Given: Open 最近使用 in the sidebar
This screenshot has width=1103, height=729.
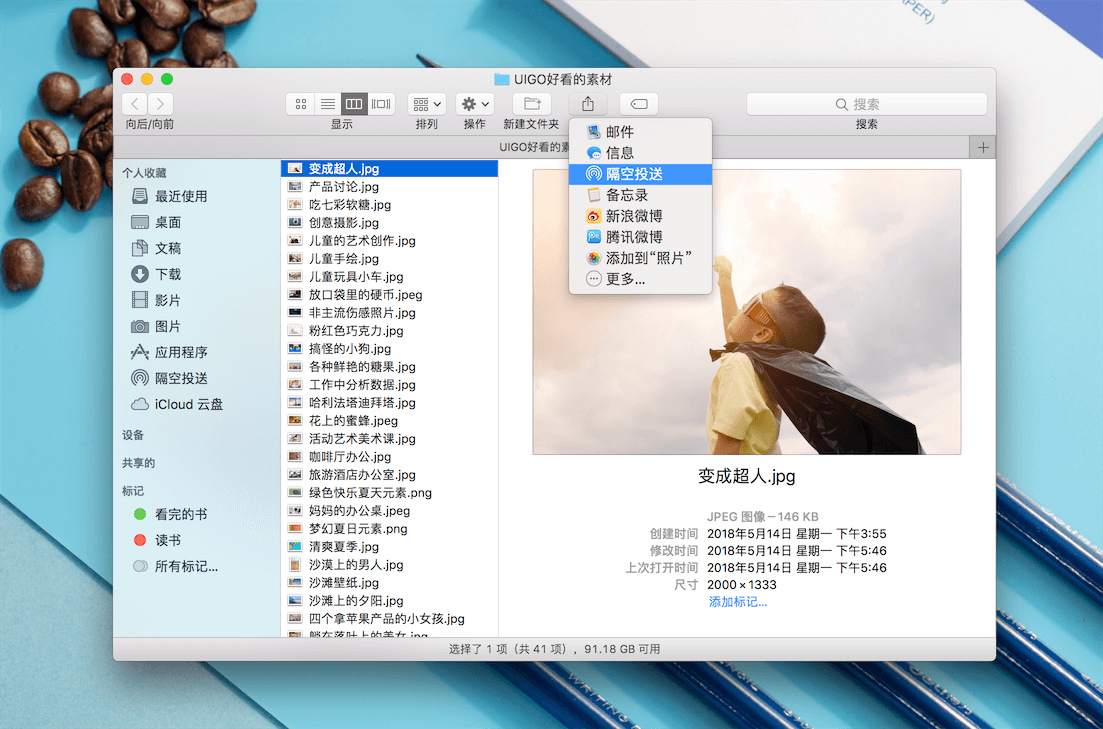Looking at the screenshot, I should [x=169, y=196].
